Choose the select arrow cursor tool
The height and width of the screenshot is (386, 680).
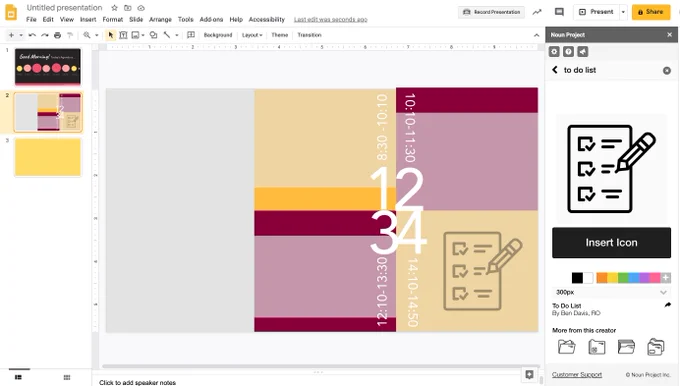(x=111, y=35)
